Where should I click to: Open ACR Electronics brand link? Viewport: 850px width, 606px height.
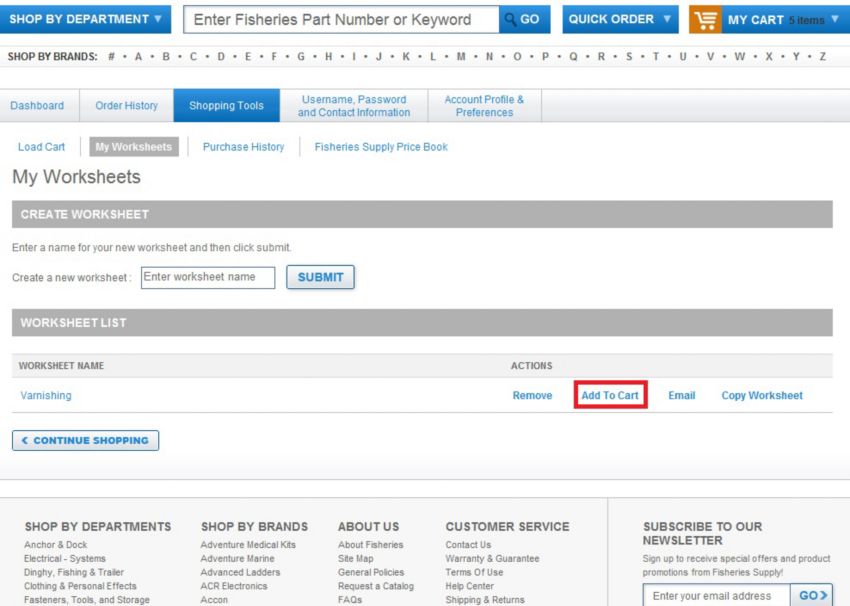click(x=234, y=586)
